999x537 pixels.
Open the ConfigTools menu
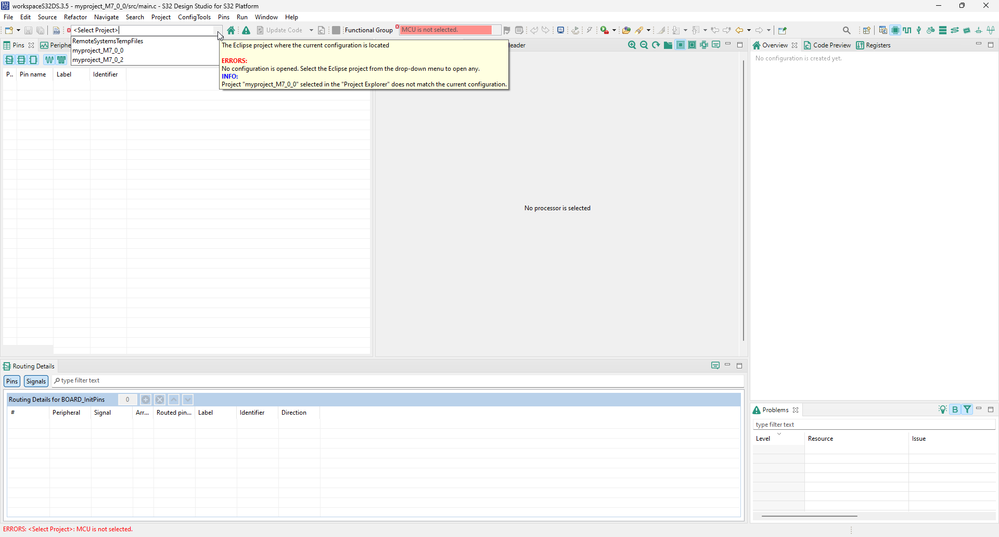click(194, 17)
